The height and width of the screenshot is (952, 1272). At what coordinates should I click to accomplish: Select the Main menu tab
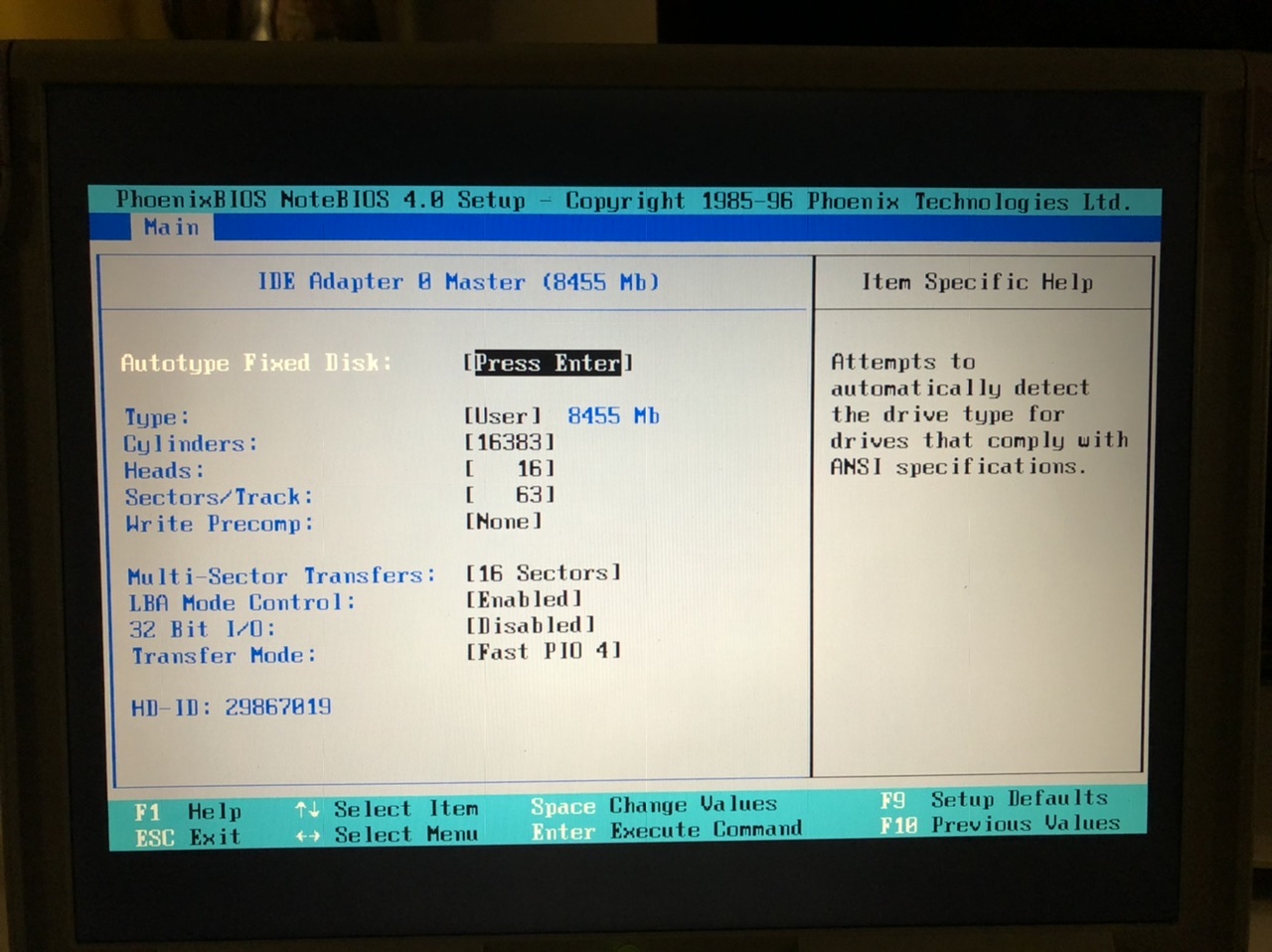(x=171, y=228)
